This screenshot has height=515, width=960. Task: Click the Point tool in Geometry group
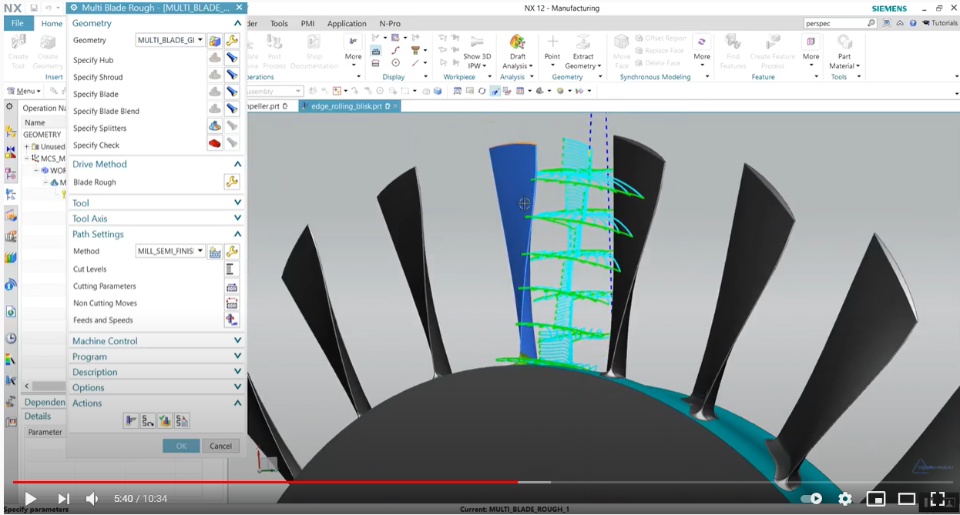click(x=552, y=42)
